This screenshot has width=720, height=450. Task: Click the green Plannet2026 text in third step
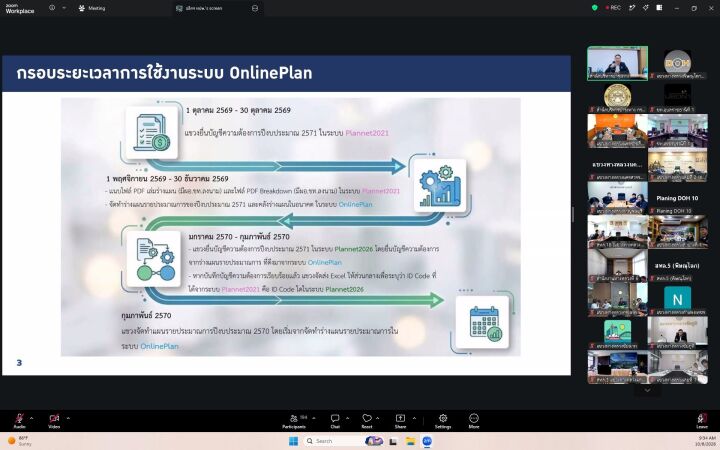pos(354,249)
